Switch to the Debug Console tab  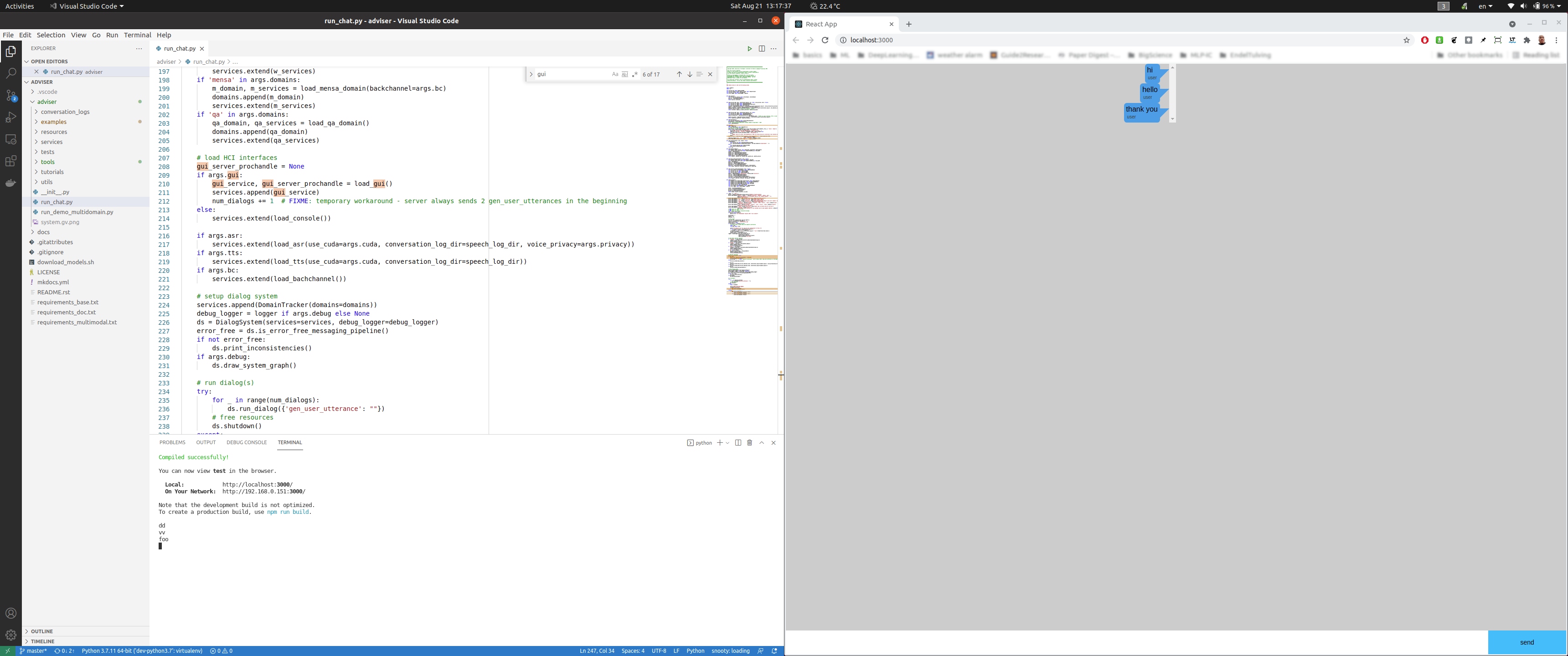[247, 442]
